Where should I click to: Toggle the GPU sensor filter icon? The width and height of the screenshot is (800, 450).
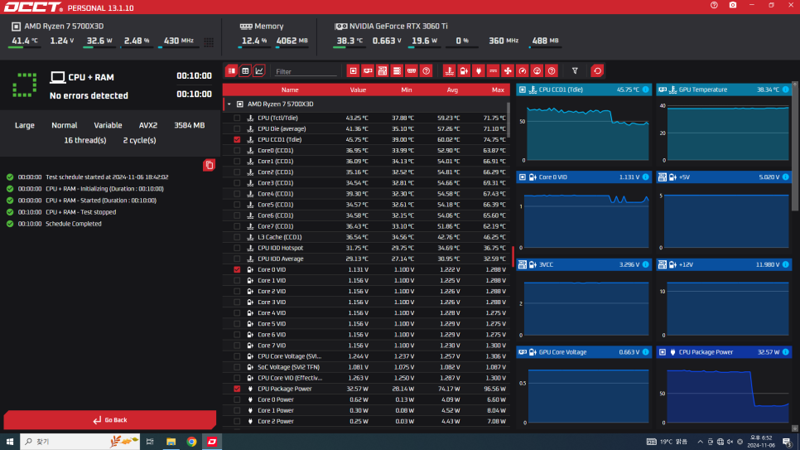point(368,71)
